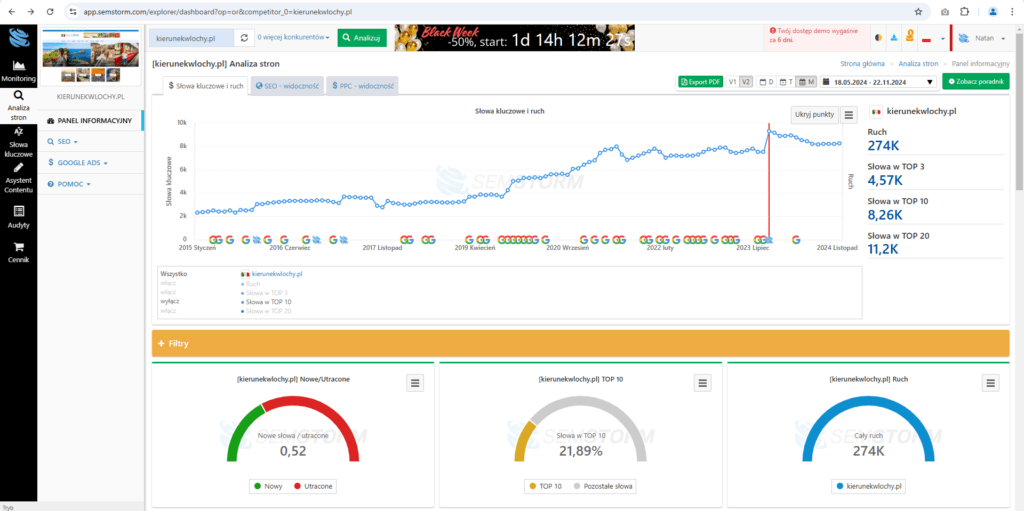Click 'Ukryj punkty' button on chart
Screen dimensions: 1024x511
coord(814,114)
